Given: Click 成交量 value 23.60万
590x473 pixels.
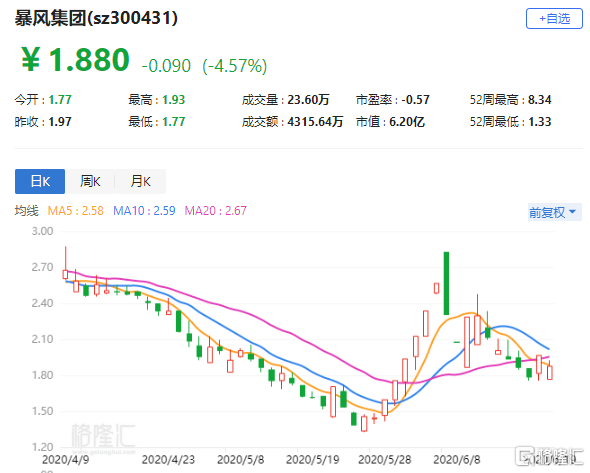Looking at the screenshot, I should 308,100.
